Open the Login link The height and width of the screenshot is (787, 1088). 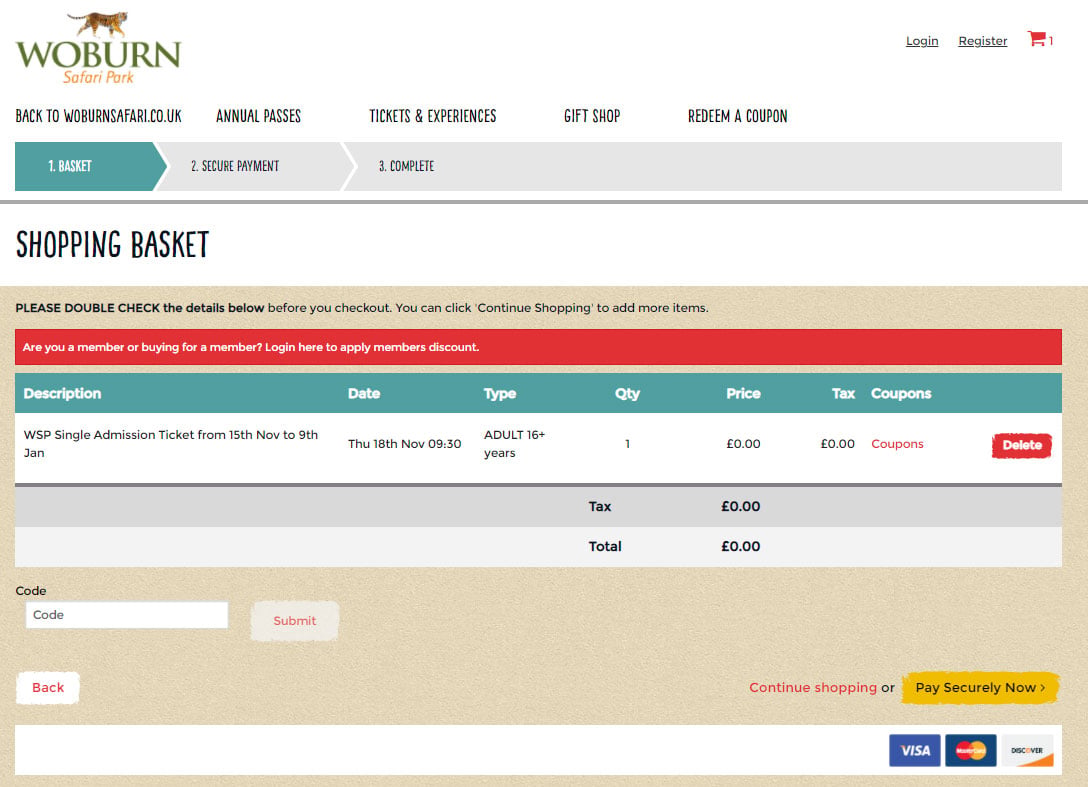[x=921, y=41]
